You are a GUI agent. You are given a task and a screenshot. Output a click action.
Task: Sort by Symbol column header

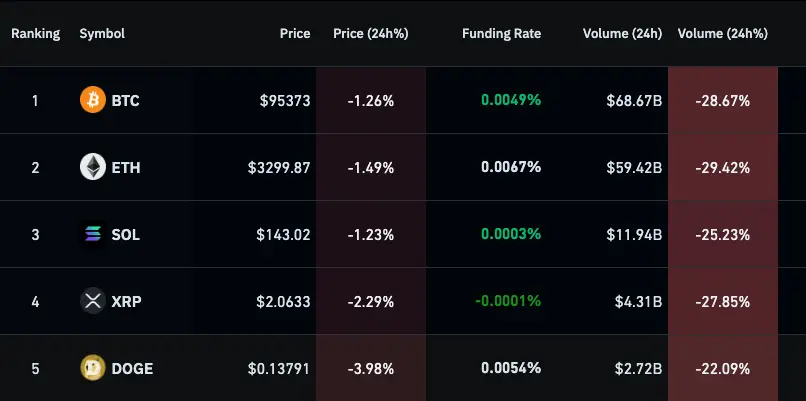click(x=102, y=33)
